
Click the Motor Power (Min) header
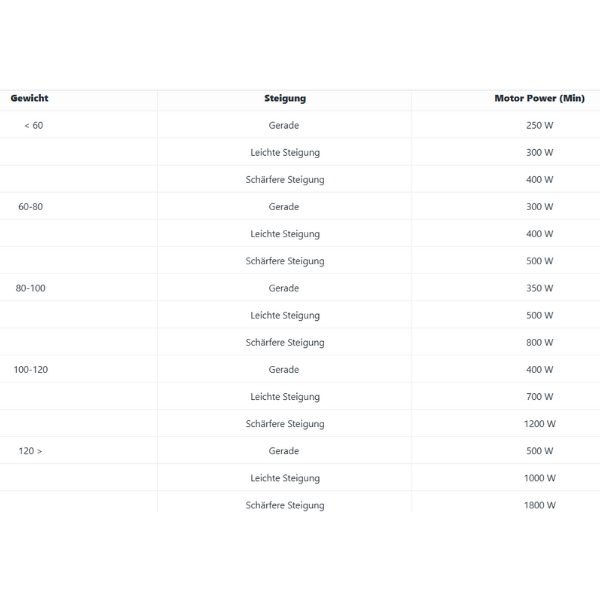(x=540, y=99)
